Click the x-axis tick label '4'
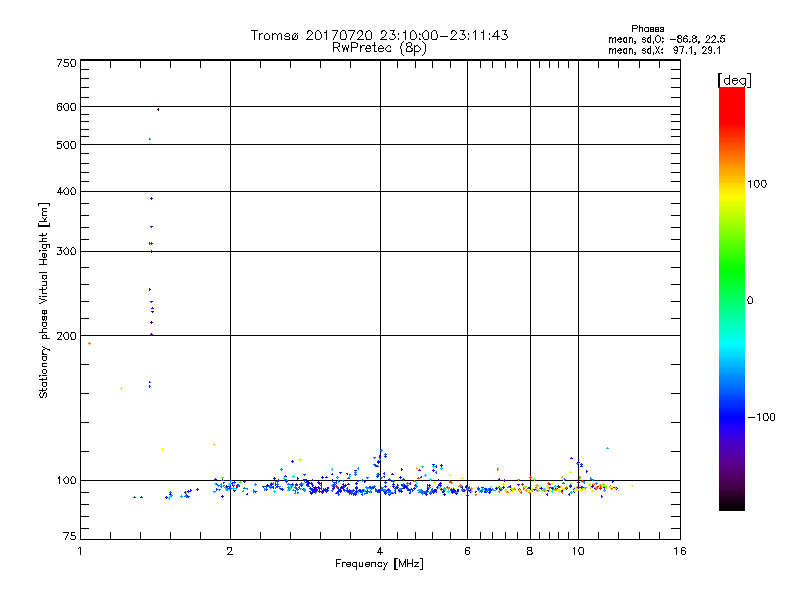 (380, 551)
